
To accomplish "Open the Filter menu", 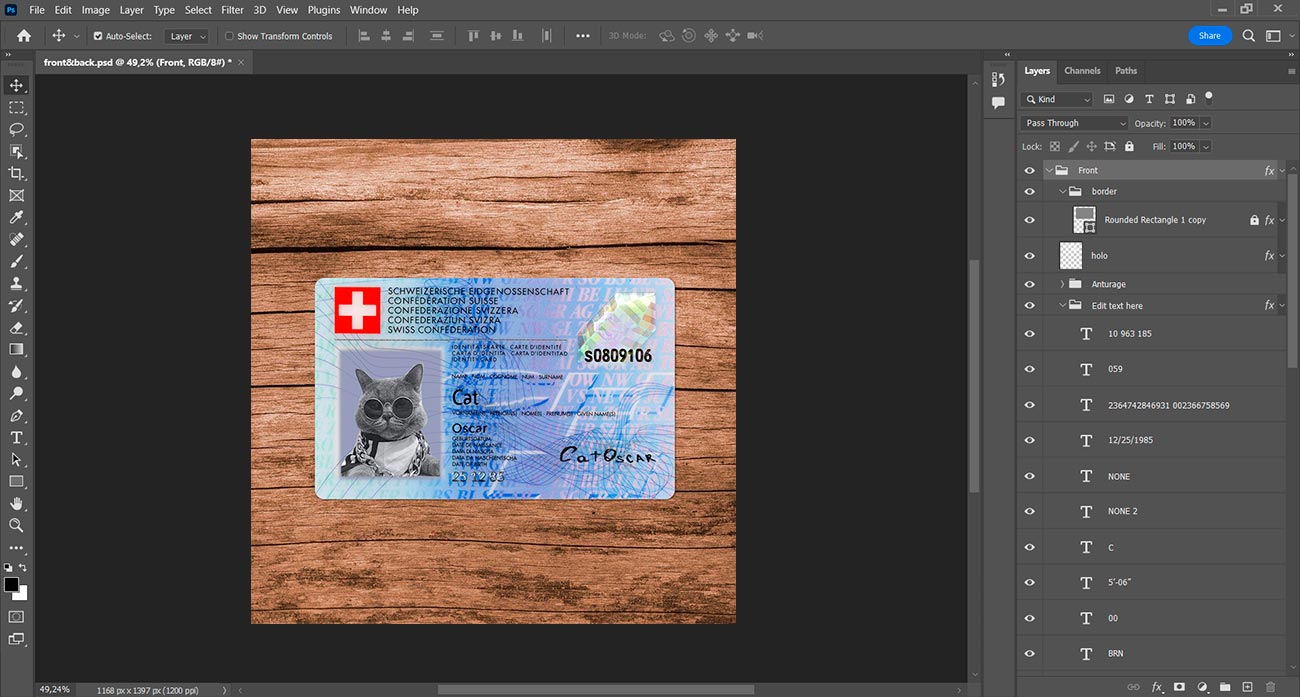I will (232, 10).
